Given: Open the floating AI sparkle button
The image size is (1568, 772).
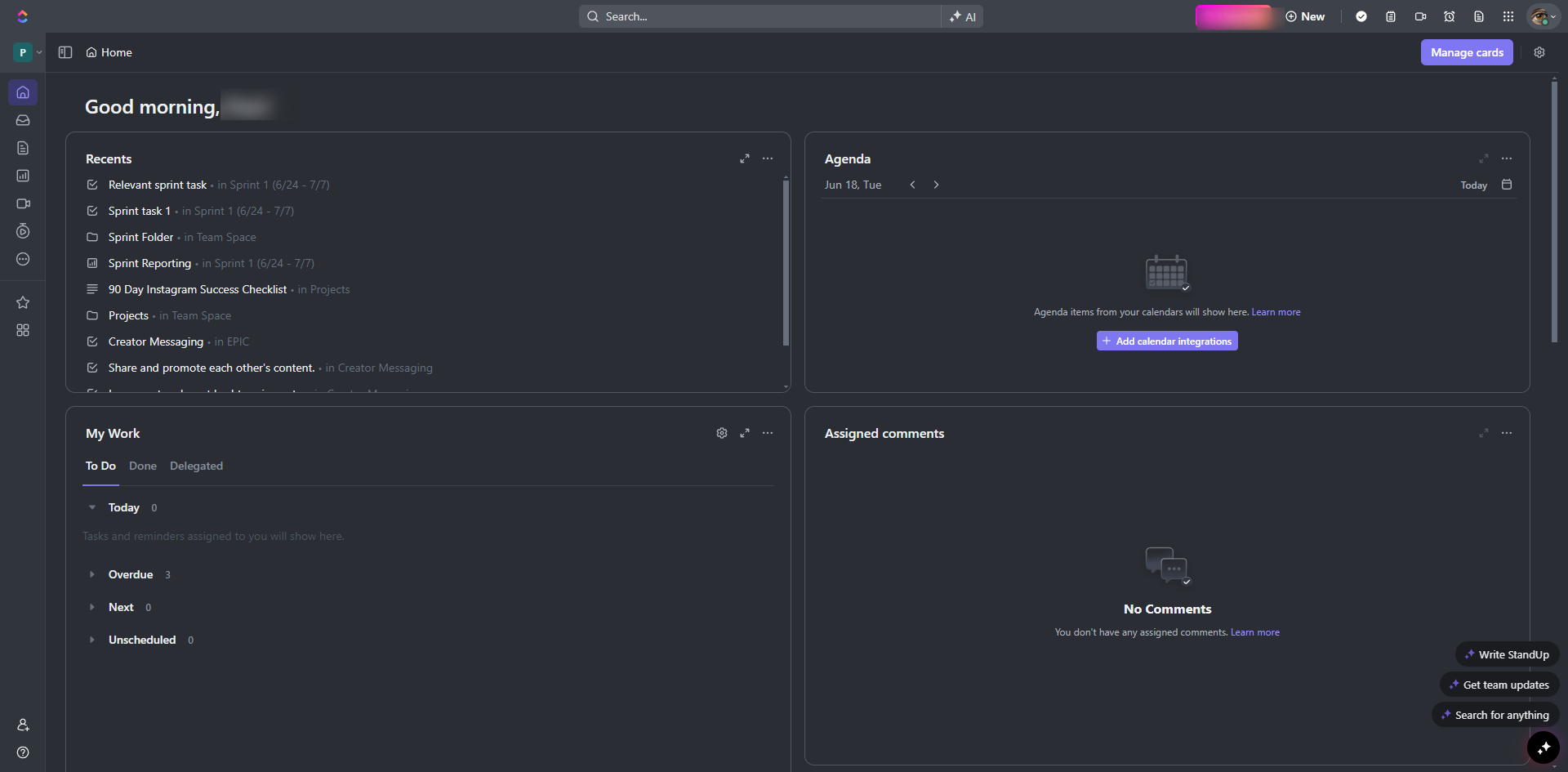Looking at the screenshot, I should [x=1543, y=747].
